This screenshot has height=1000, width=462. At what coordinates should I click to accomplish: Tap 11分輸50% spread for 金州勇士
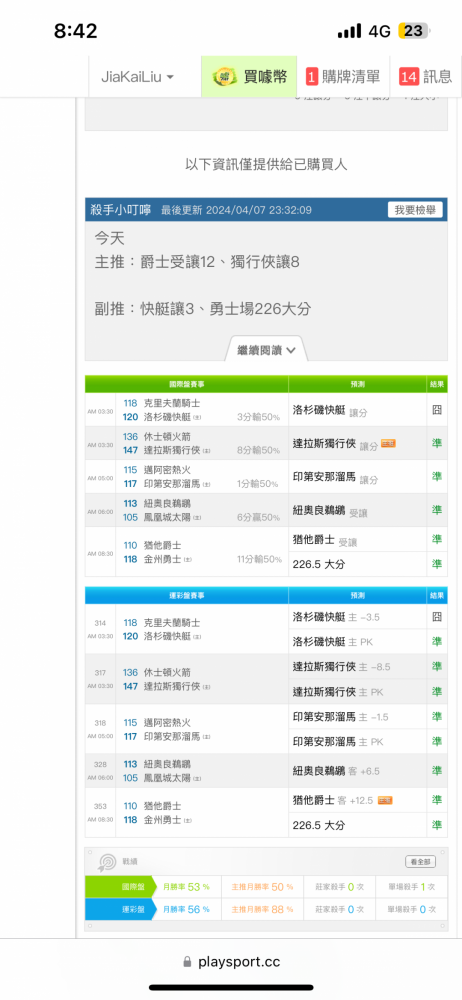[258, 559]
